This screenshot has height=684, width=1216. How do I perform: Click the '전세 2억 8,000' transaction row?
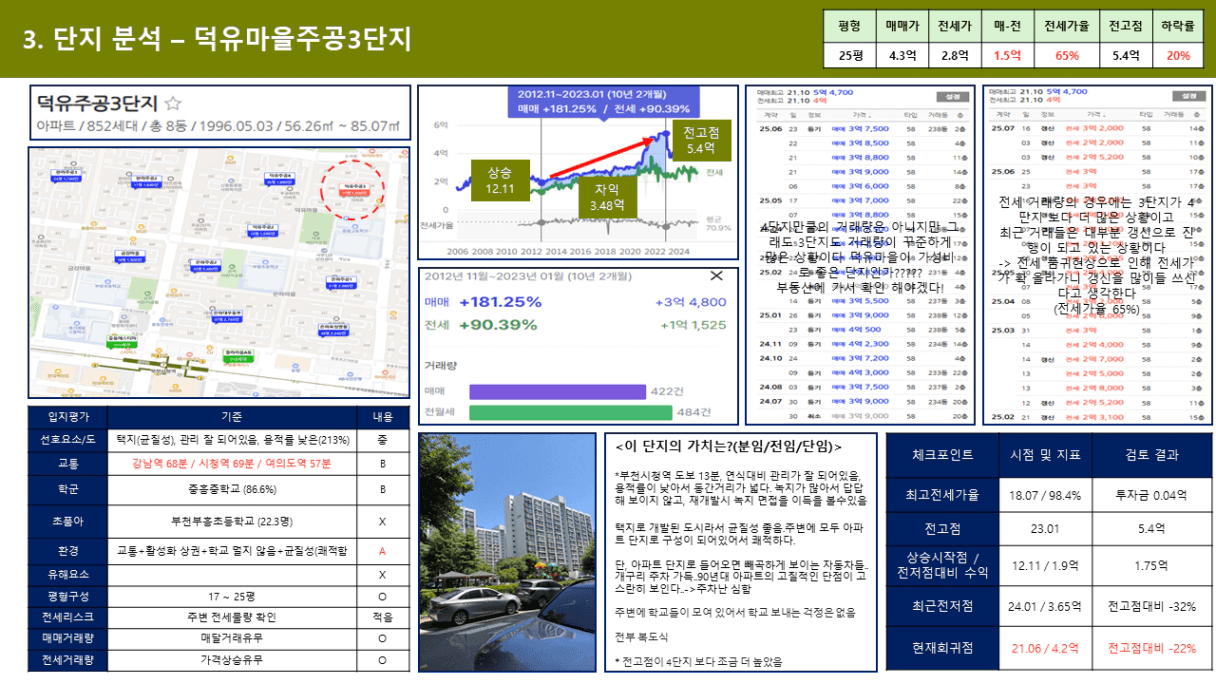[x=1097, y=387]
